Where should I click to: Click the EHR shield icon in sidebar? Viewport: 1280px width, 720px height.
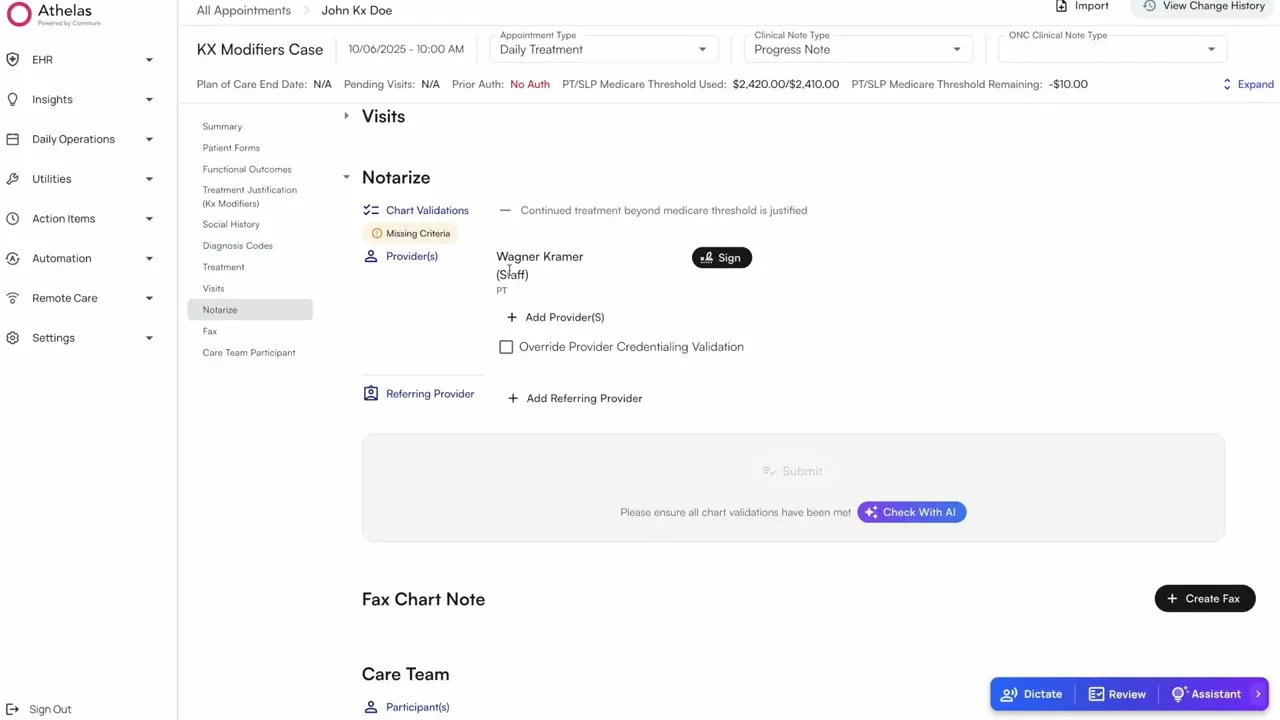click(x=13, y=60)
